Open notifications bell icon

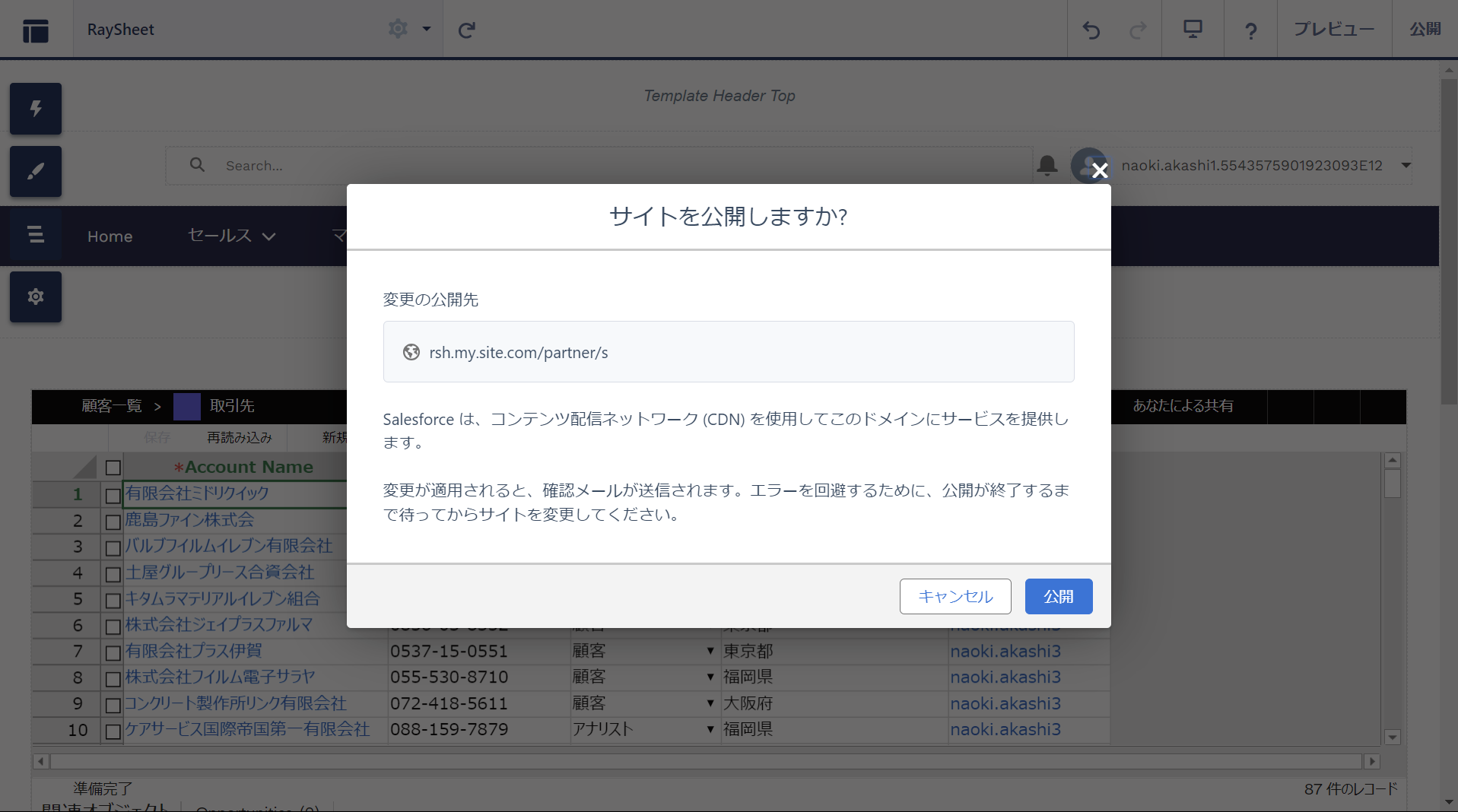(1047, 165)
